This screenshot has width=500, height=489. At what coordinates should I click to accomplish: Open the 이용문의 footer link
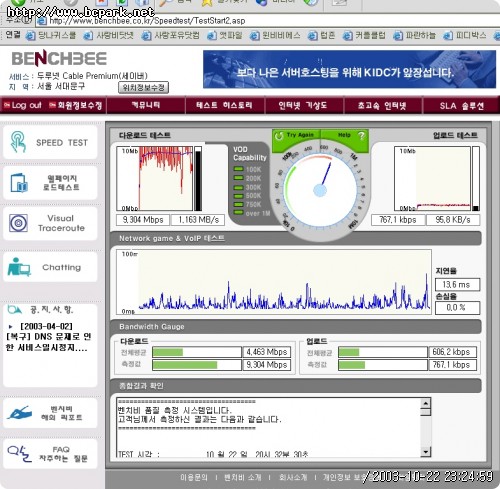tap(194, 477)
